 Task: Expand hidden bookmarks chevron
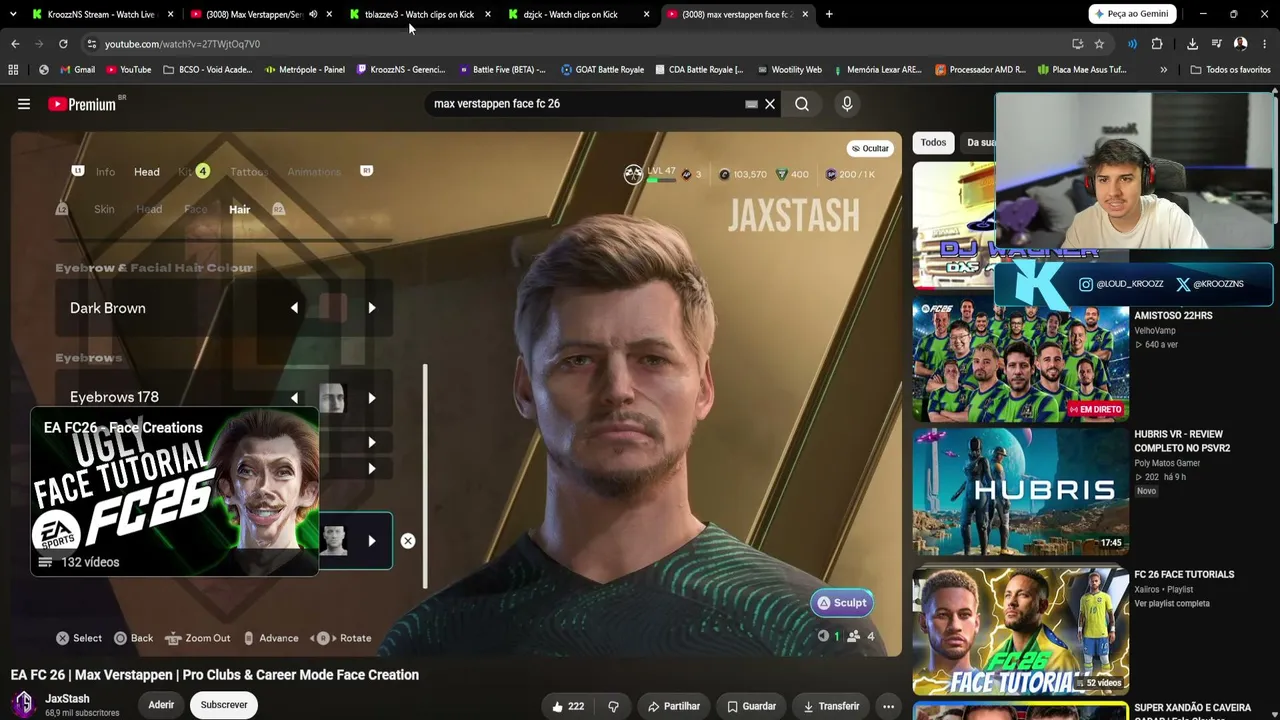1163,70
